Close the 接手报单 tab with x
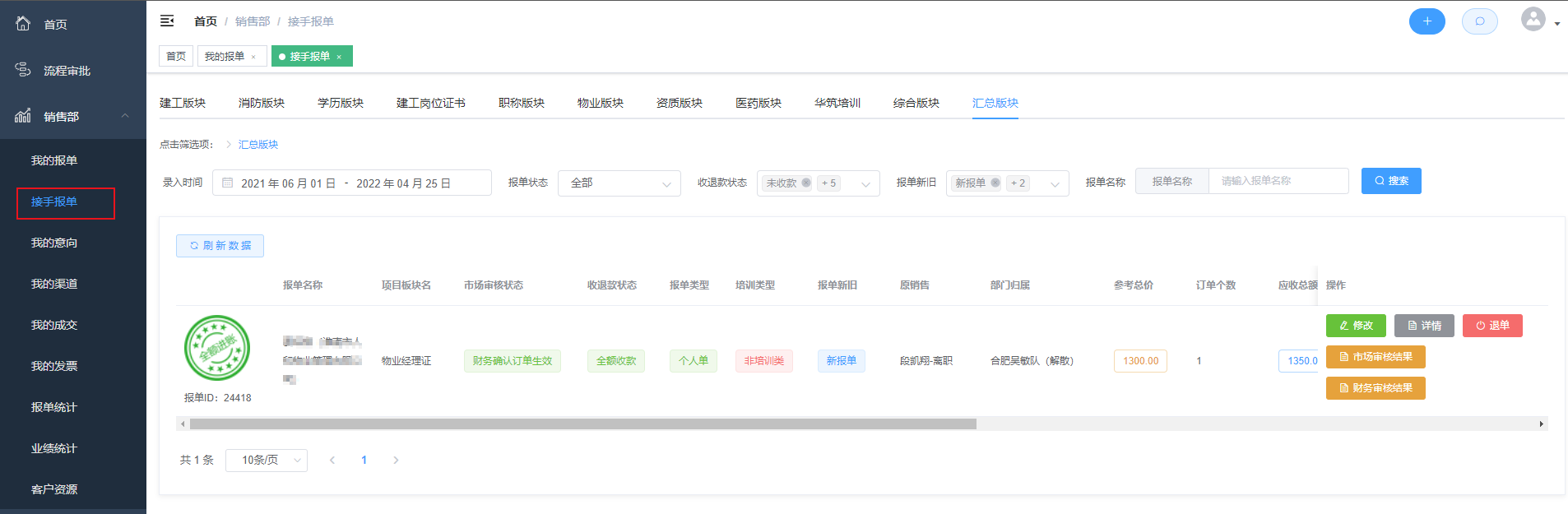Viewport: 1568px width, 514px height. coord(339,57)
